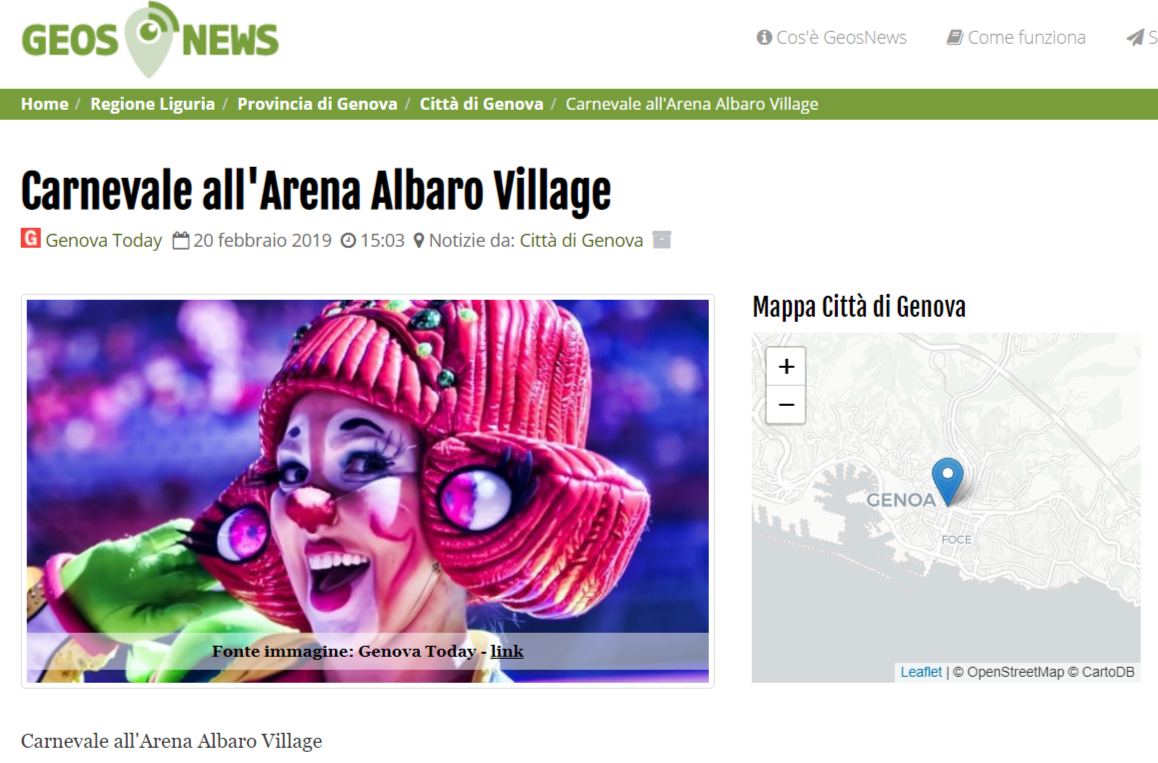The image size is (1158, 763).
Task: Click the Città di Genova link after Notizie da
Action: point(581,241)
